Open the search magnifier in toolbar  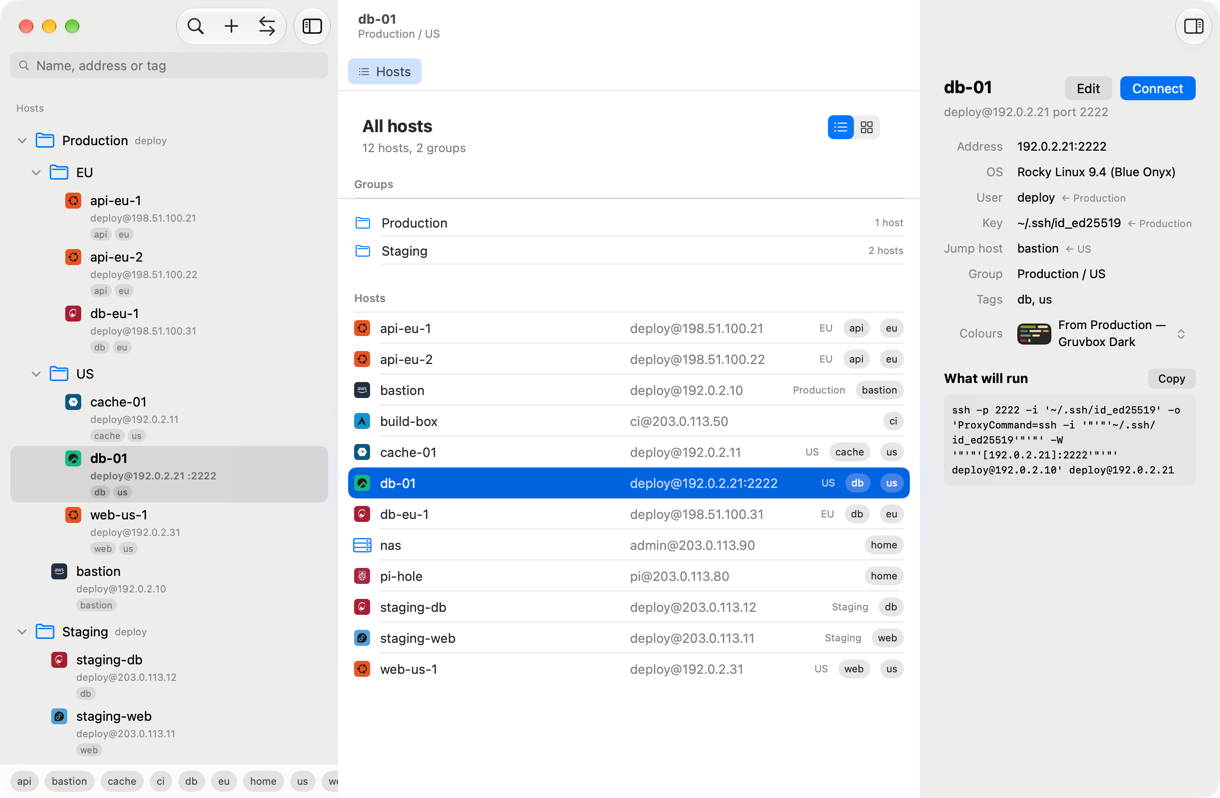click(196, 27)
